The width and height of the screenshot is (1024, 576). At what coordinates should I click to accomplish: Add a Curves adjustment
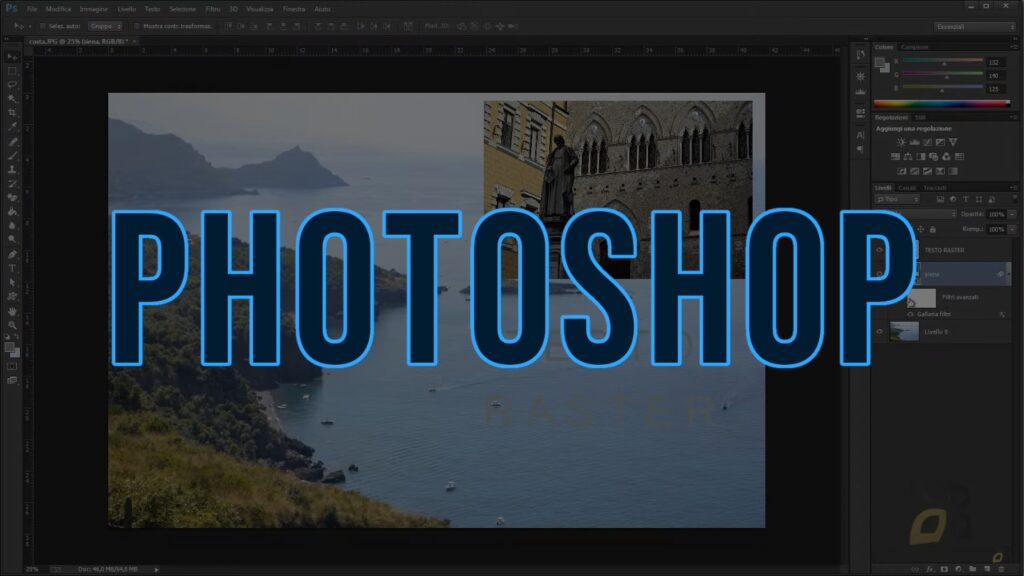927,142
